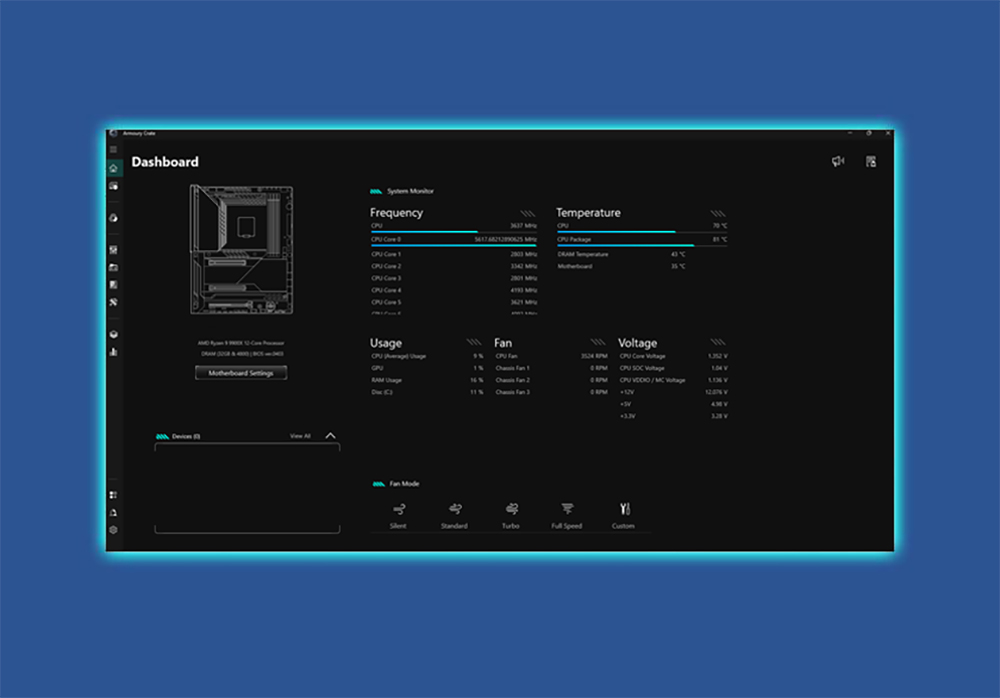
Task: Open notifications with the bell icon
Action: tap(114, 513)
